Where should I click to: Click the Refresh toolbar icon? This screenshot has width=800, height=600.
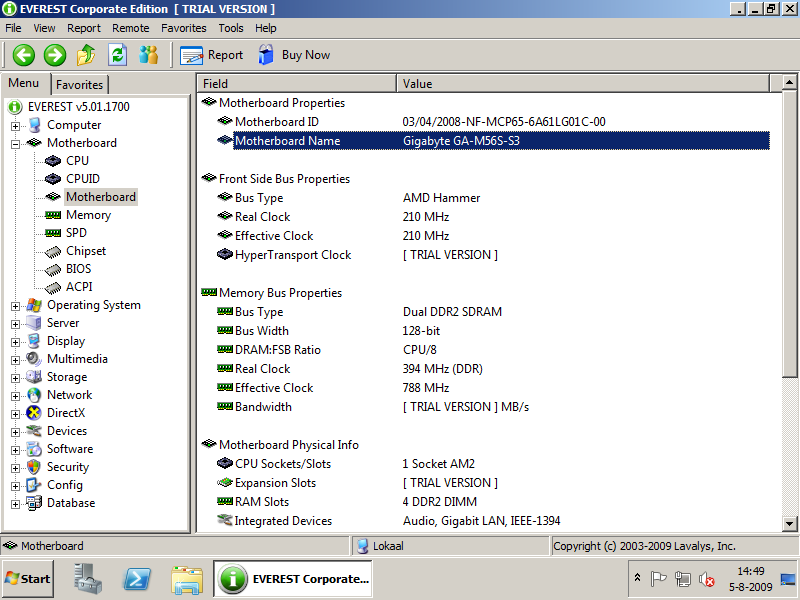(117, 55)
